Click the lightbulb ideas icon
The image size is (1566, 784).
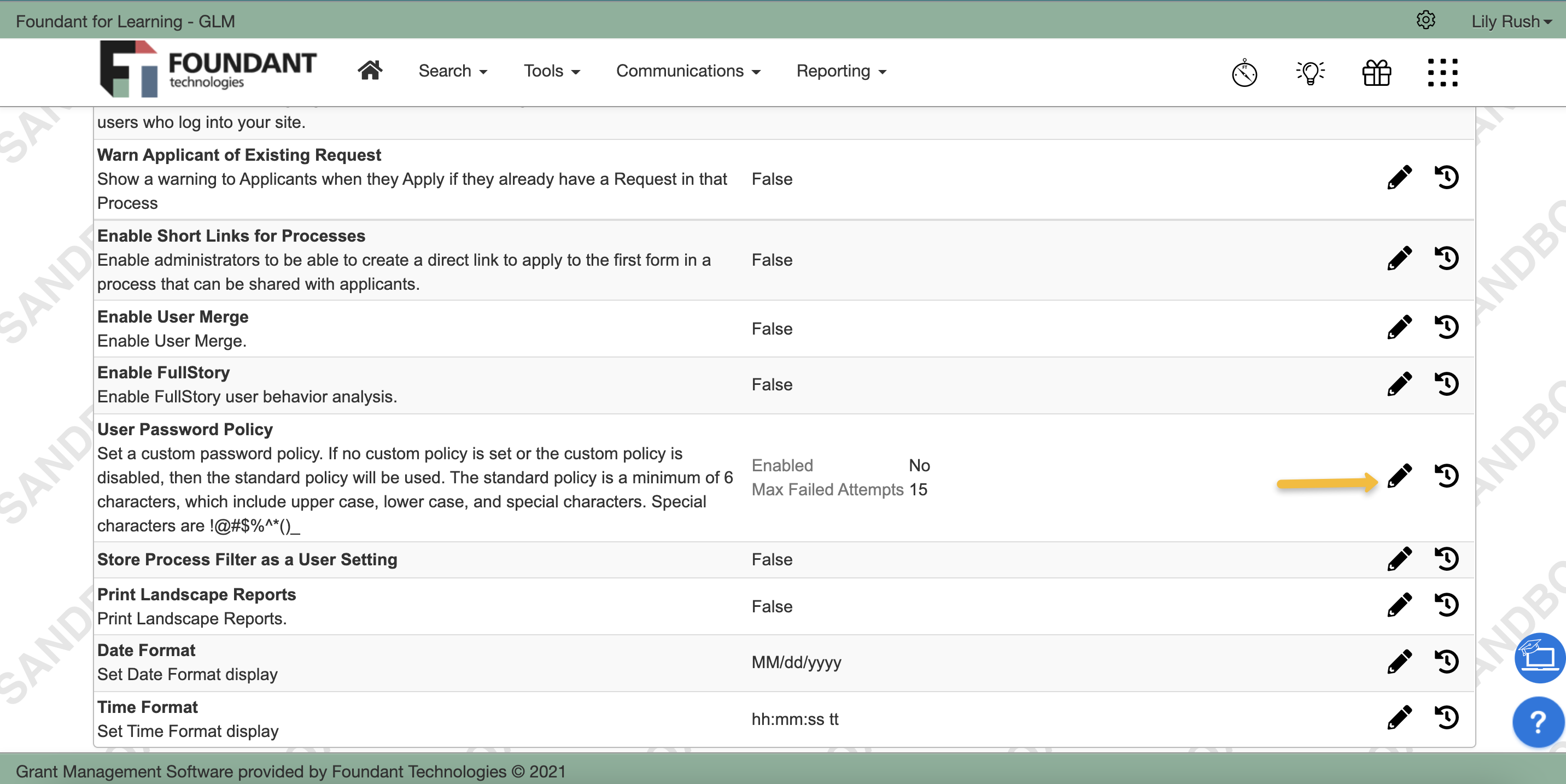click(x=1310, y=73)
